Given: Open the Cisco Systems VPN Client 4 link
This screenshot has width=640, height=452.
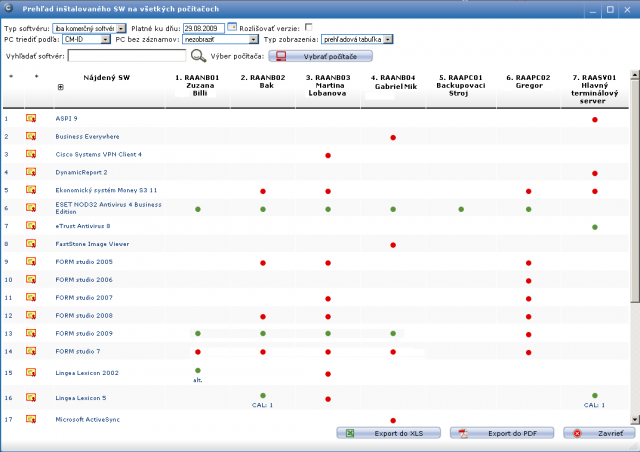Looking at the screenshot, I should (x=98, y=154).
